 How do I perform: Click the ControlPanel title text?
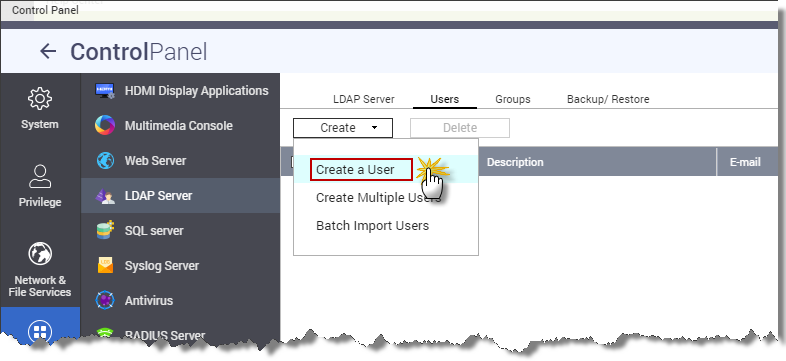click(x=138, y=52)
